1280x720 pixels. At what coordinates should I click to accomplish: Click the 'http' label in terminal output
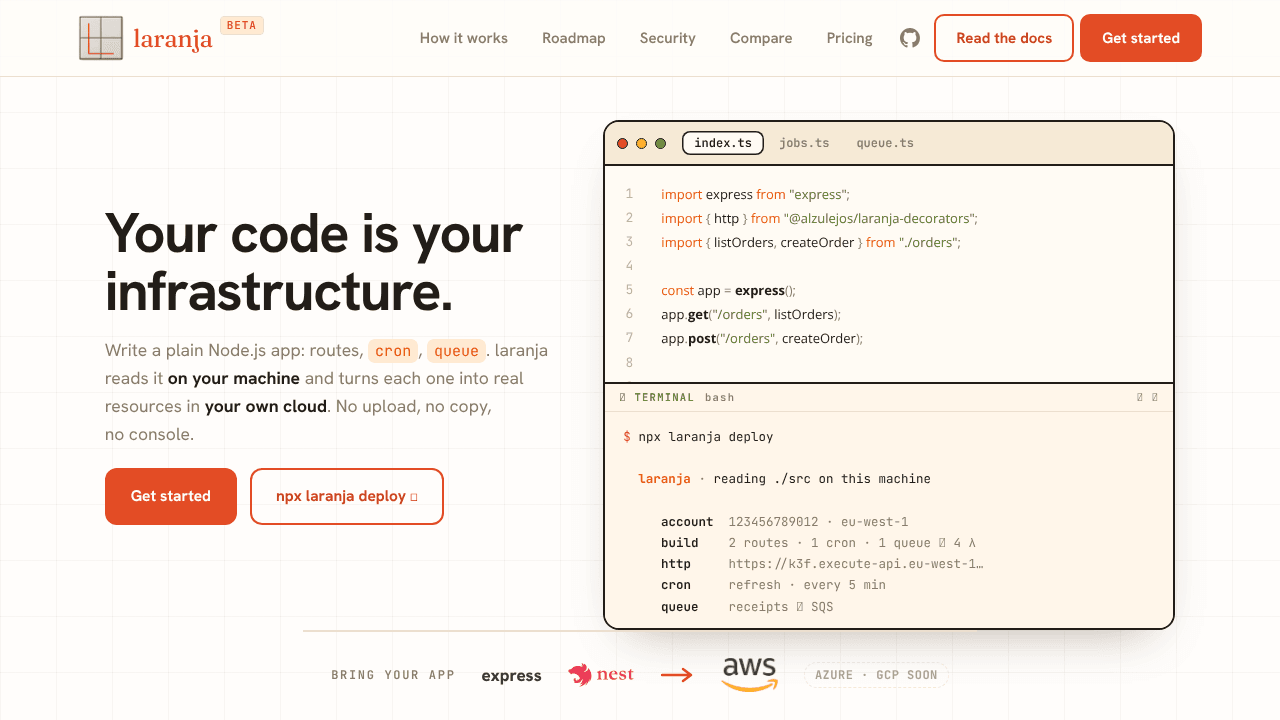point(676,564)
